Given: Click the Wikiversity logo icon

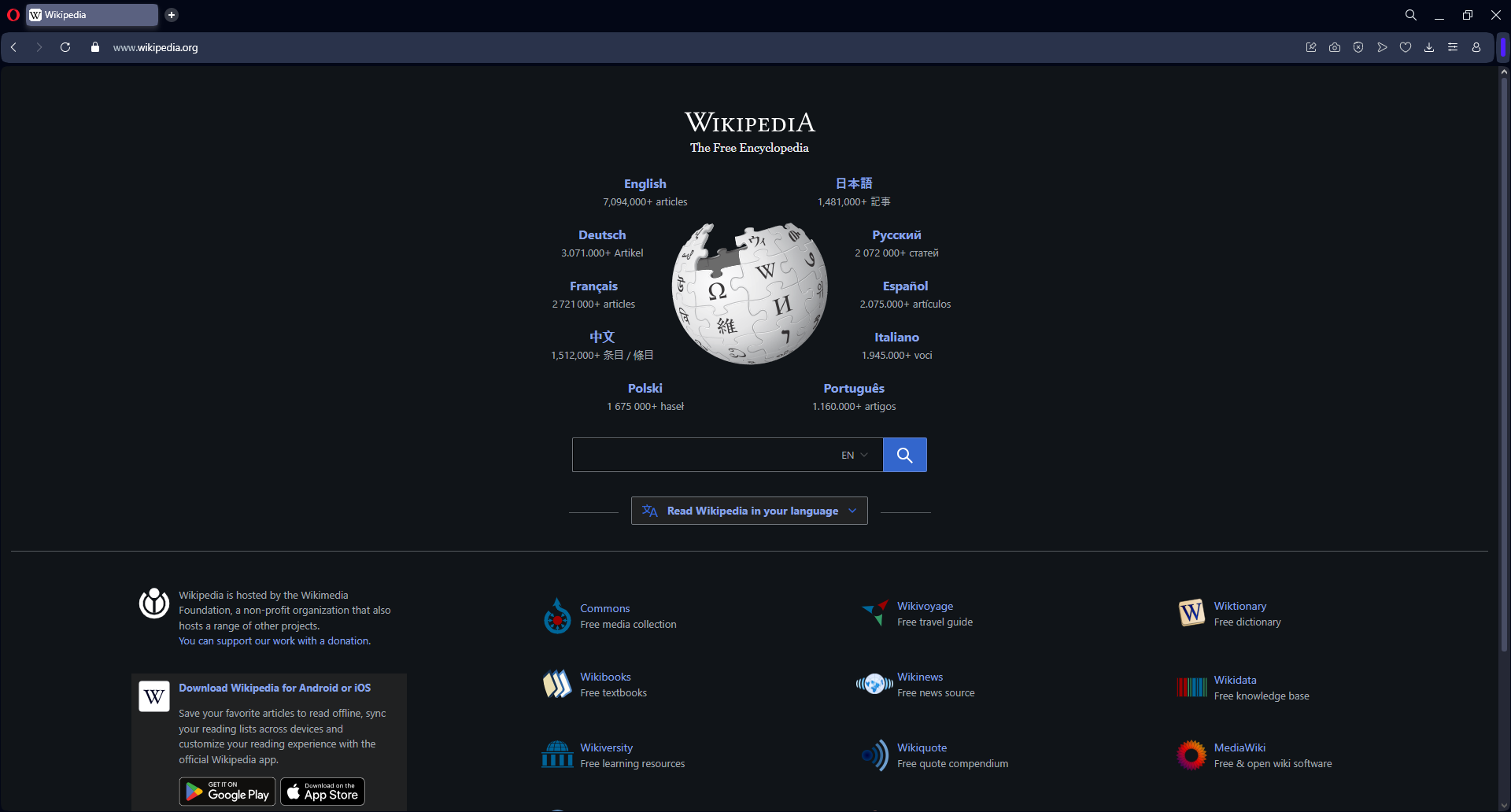Looking at the screenshot, I should point(557,754).
